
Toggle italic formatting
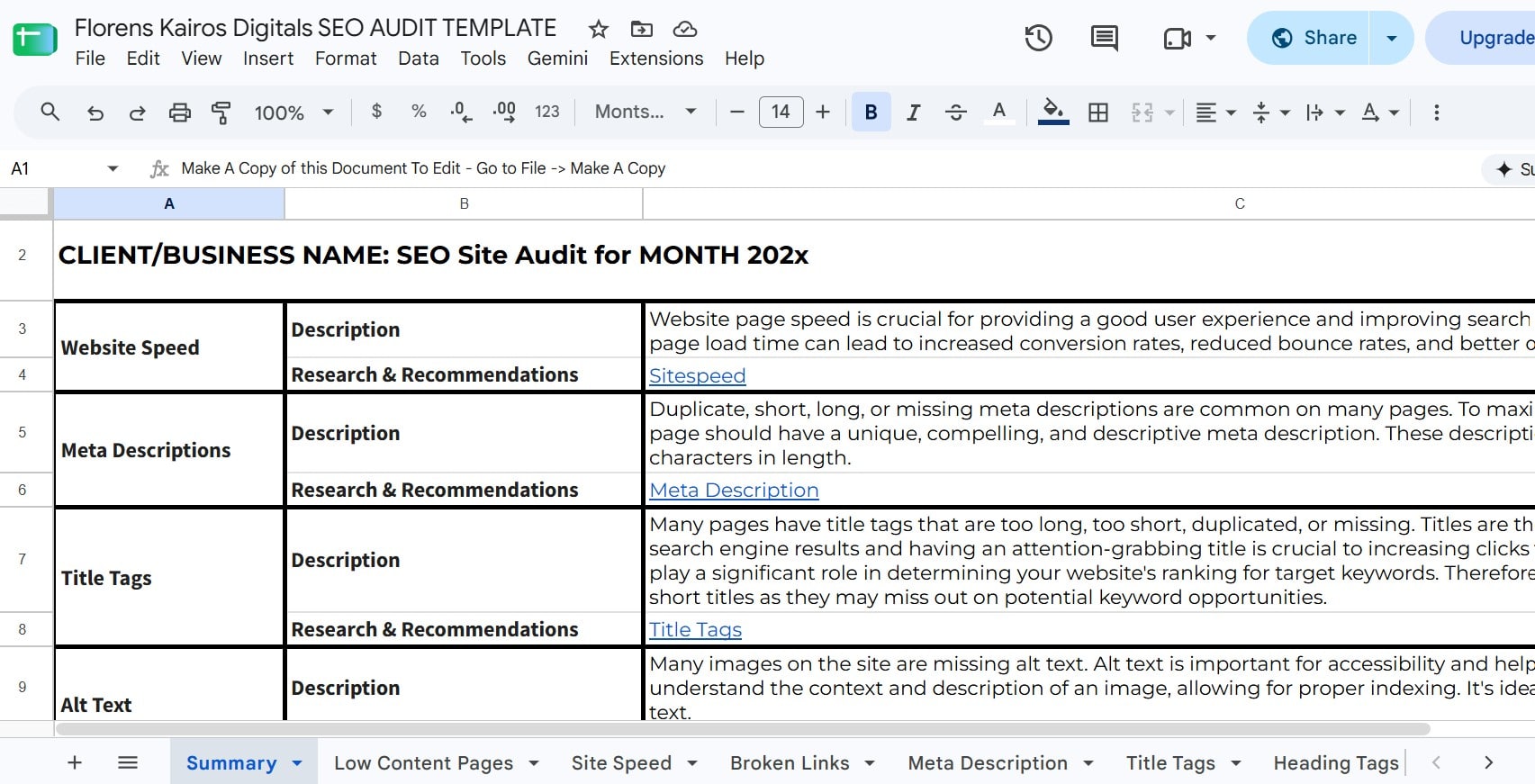pyautogui.click(x=914, y=113)
